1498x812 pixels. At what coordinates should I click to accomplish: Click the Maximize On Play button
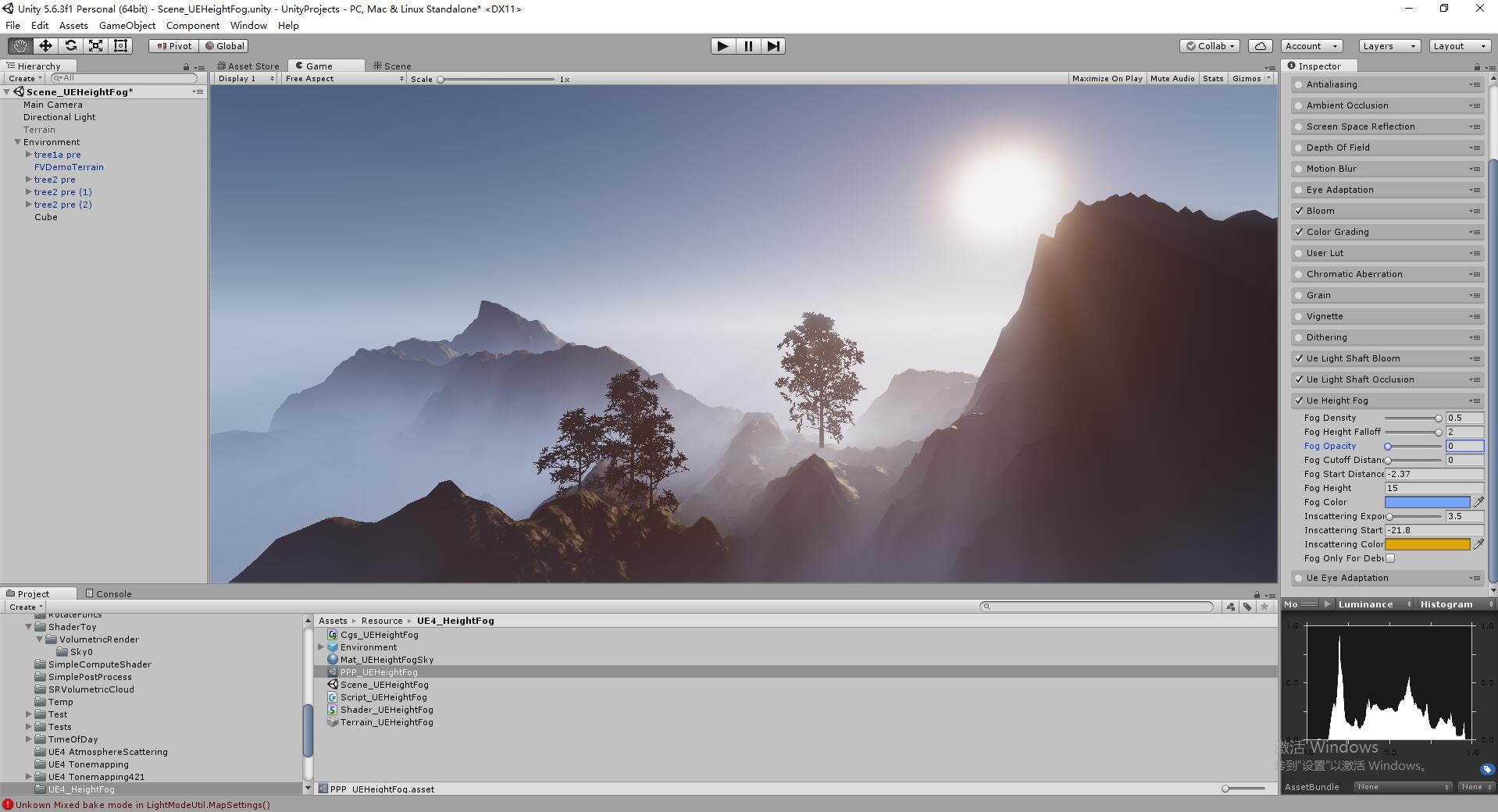[1107, 78]
